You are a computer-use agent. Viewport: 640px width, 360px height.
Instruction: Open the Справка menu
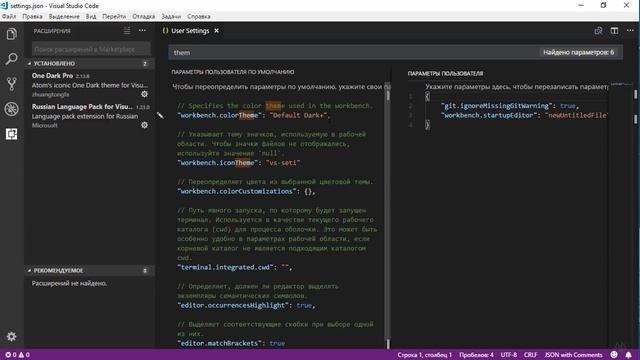[x=199, y=17]
